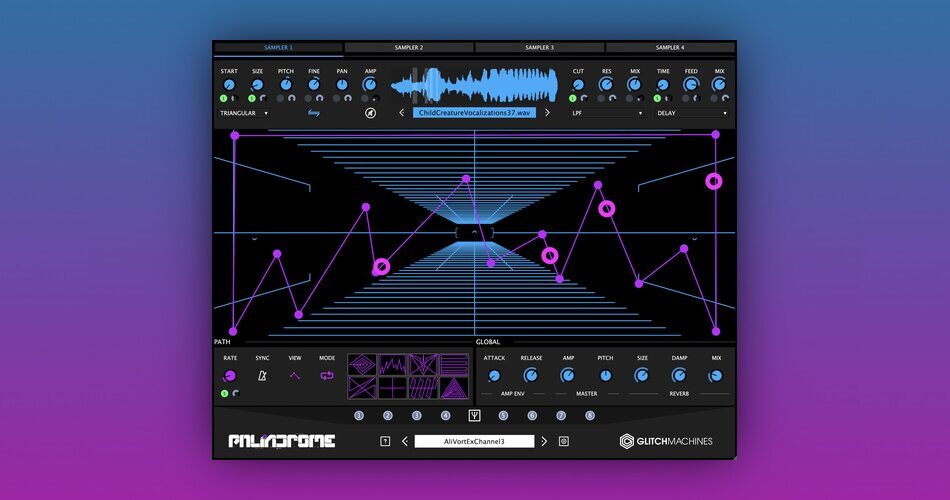Go to preset before AliVortExChannel3
Viewport: 950px width, 500px height.
click(405, 441)
